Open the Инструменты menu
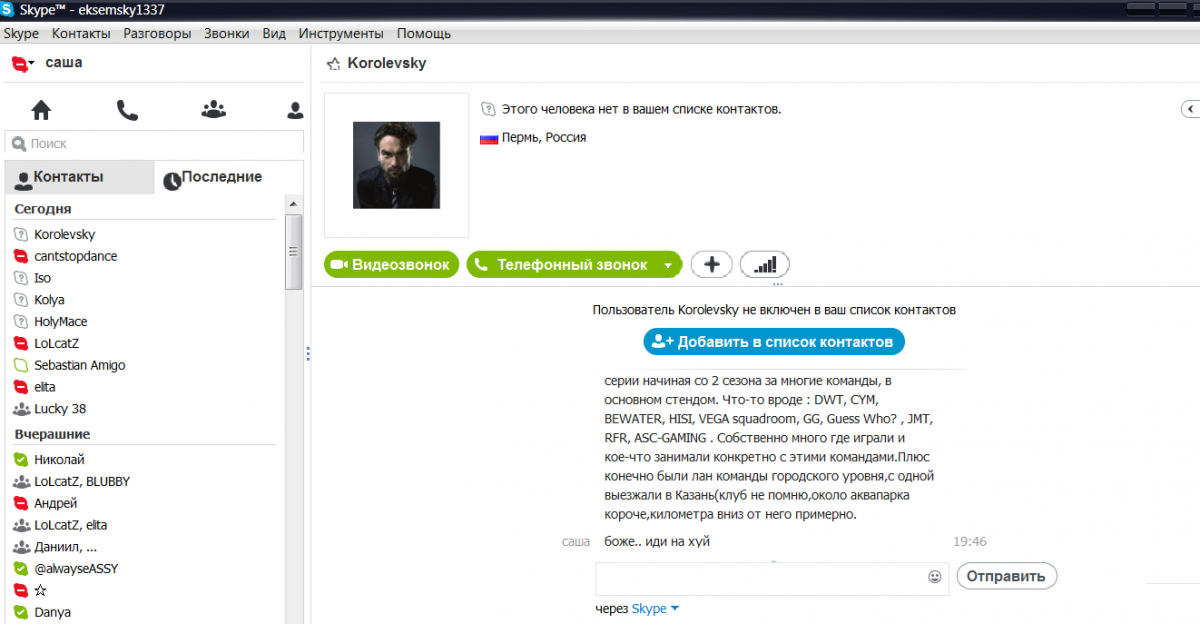Image resolution: width=1200 pixels, height=624 pixels. tap(341, 33)
